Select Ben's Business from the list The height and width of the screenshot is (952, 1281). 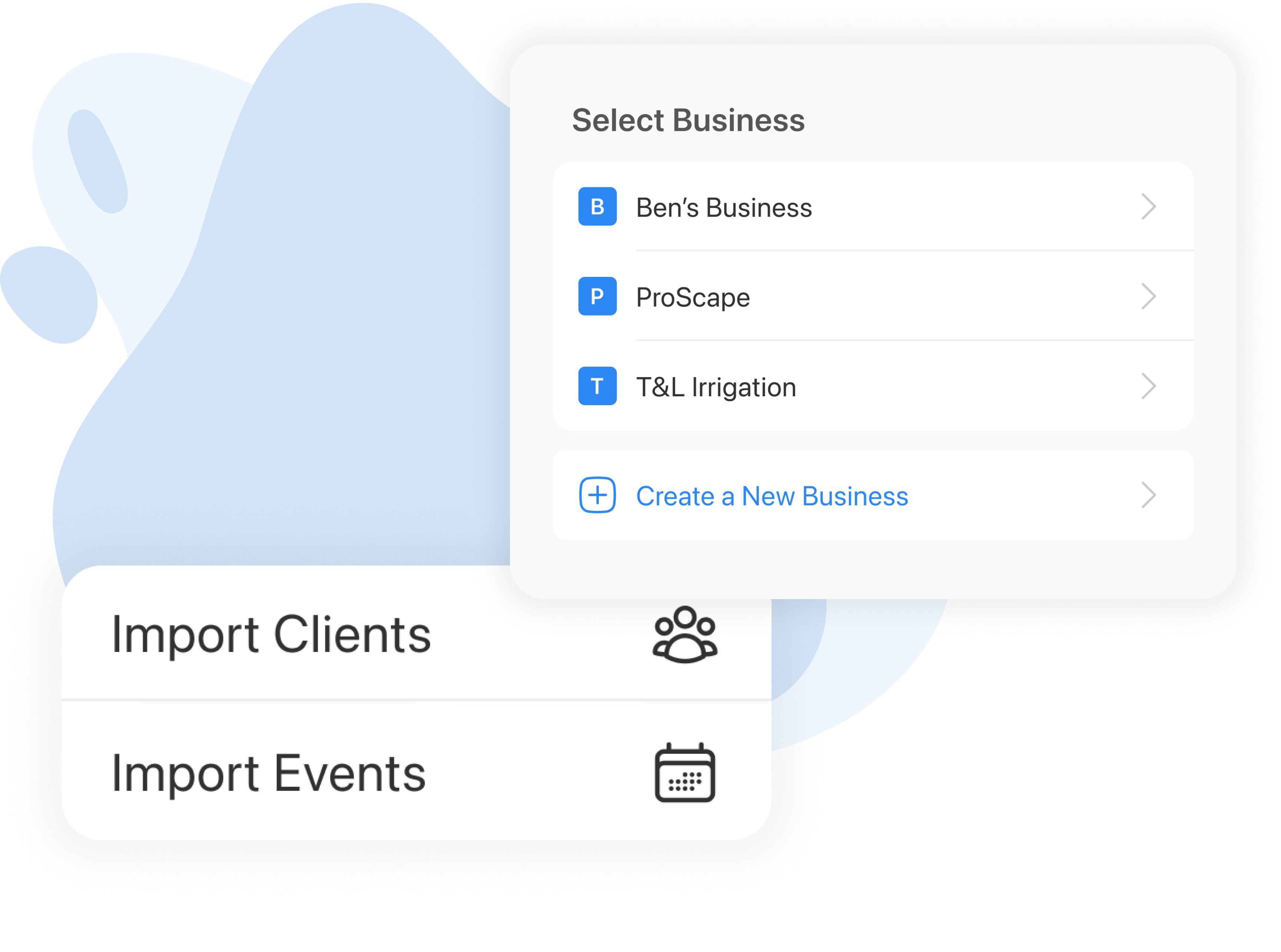tap(724, 208)
